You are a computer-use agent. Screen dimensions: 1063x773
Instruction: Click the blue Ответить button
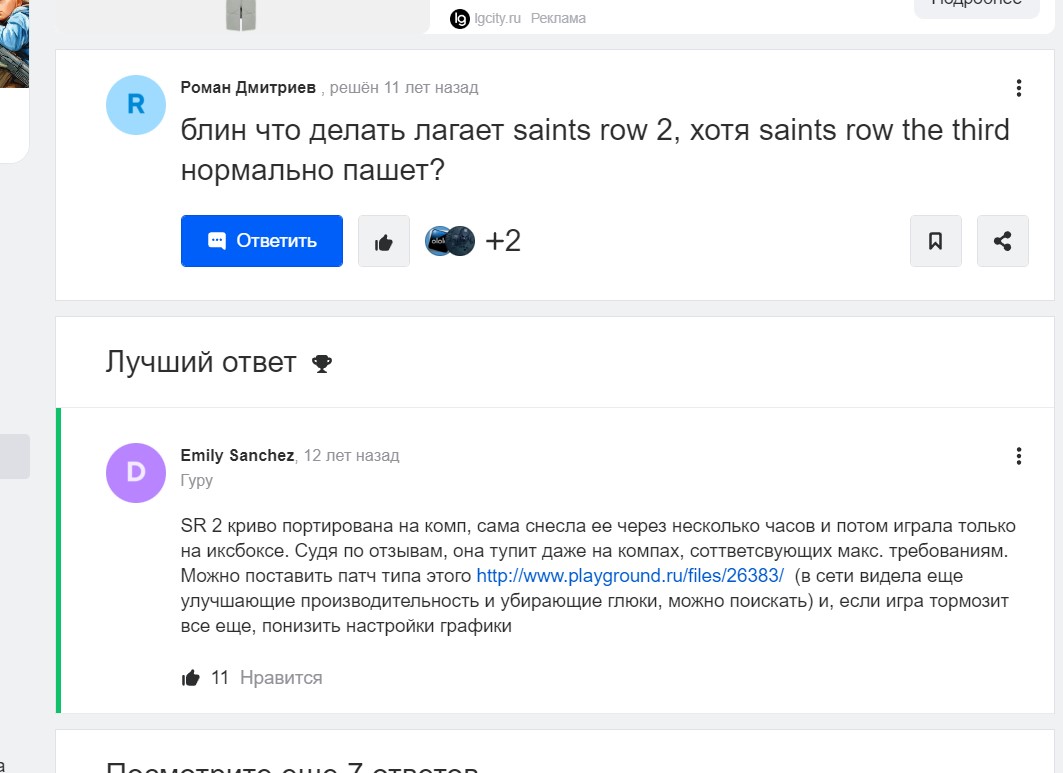262,241
